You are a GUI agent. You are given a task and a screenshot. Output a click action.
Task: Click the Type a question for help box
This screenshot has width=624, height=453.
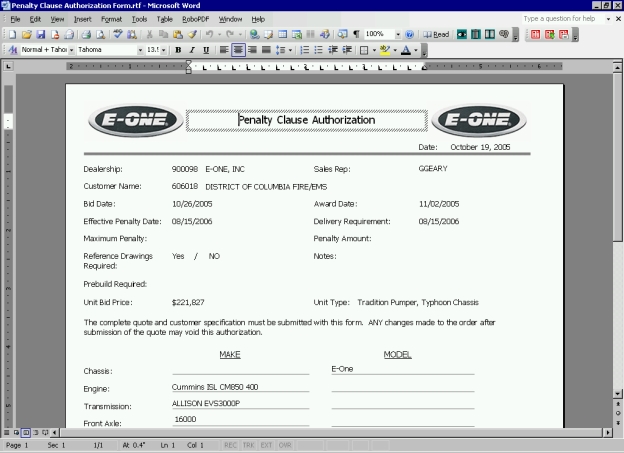pyautogui.click(x=563, y=19)
